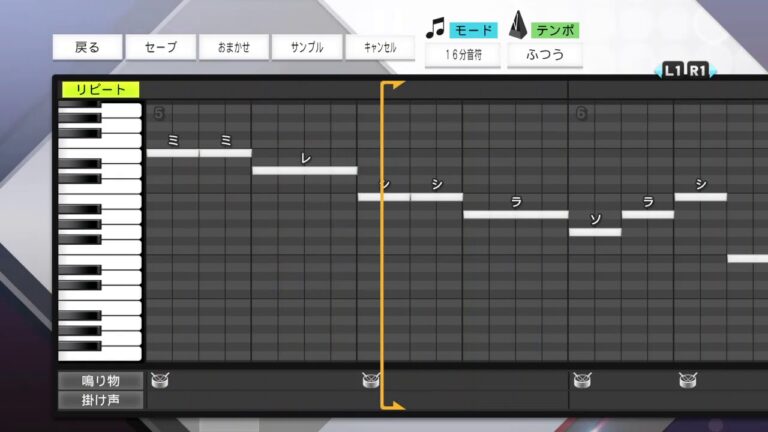Select the drum icon beside the orange playhead

(x=370, y=380)
